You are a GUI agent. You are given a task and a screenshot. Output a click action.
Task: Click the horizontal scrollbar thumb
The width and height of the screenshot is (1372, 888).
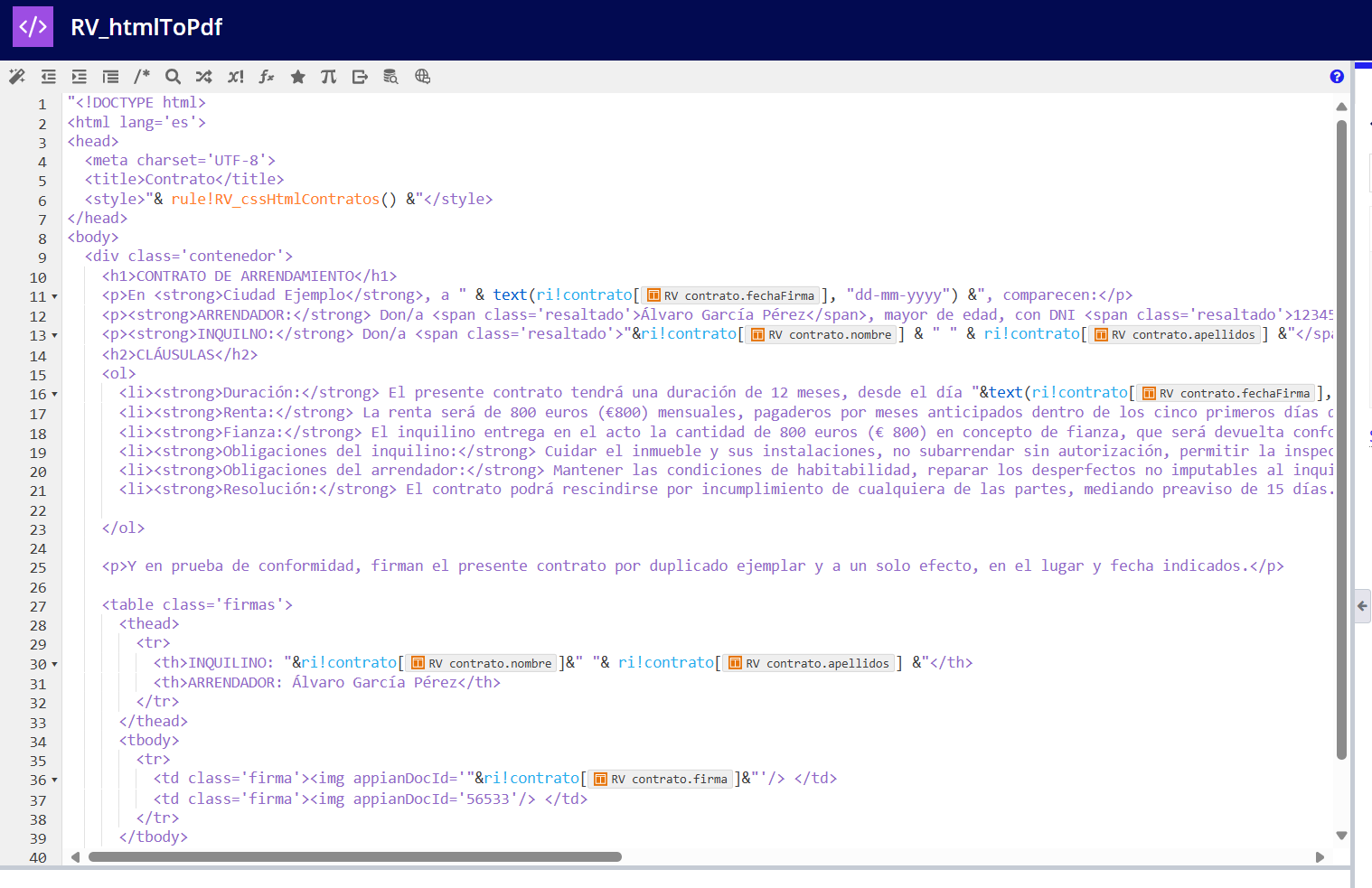(x=354, y=857)
